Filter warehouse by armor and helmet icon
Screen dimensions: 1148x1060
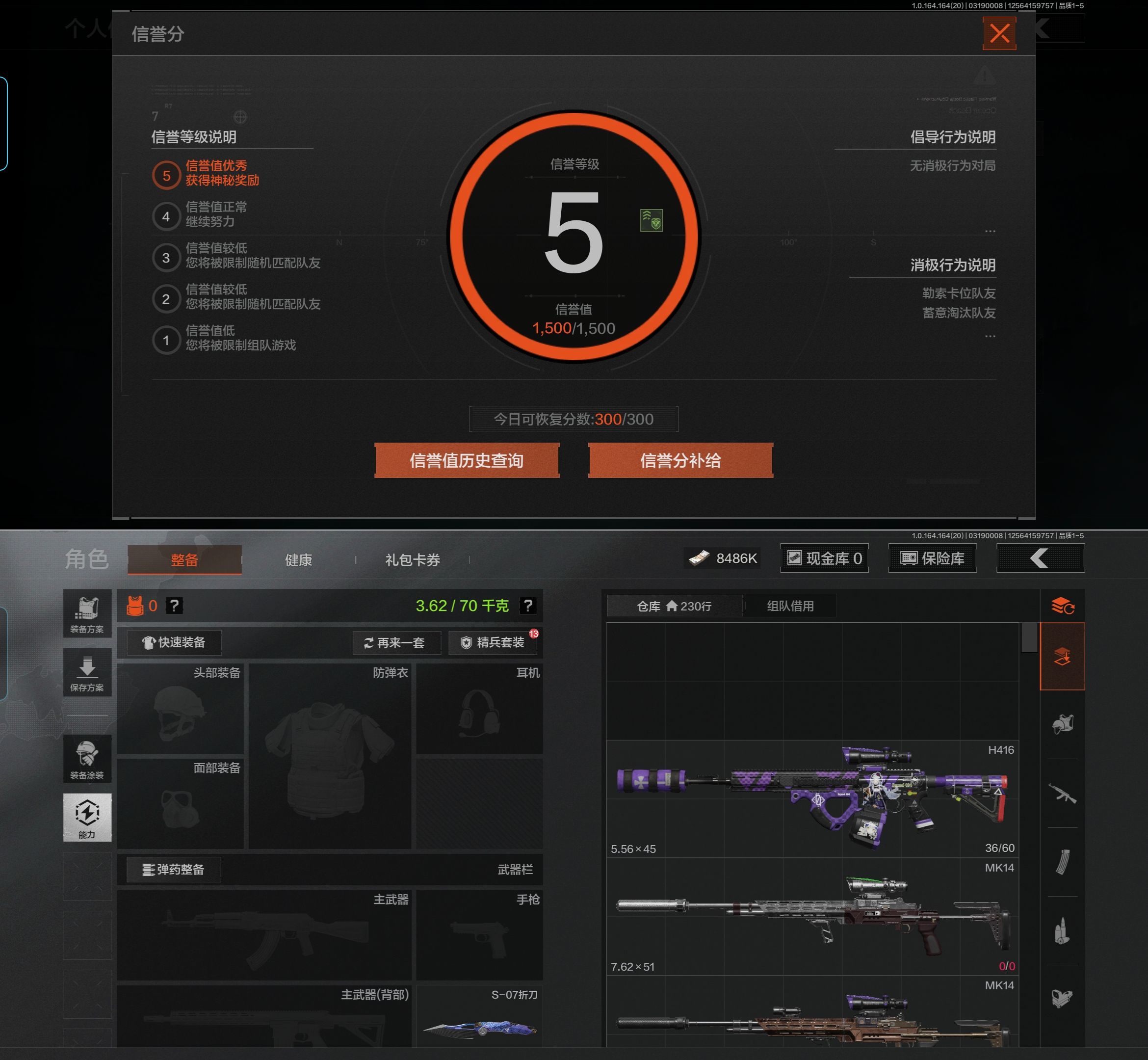pos(1062,724)
